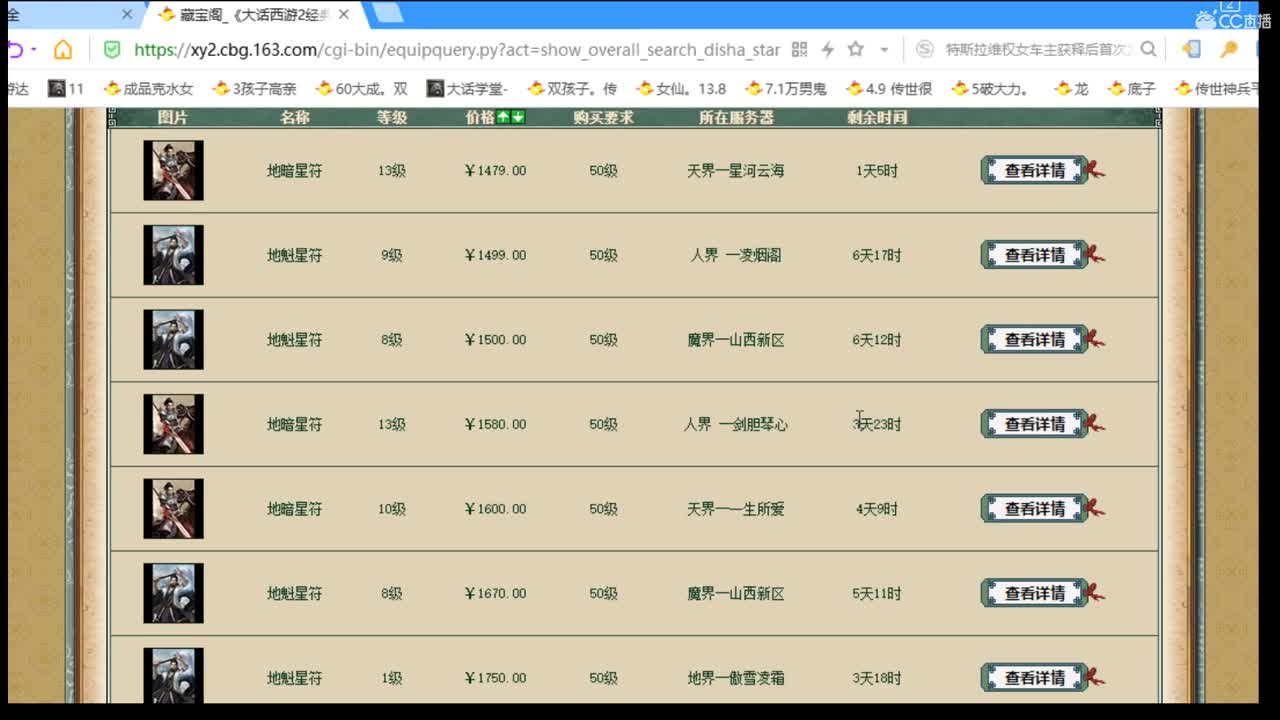This screenshot has height=720, width=1280.
Task: Expand the address bar dropdown arrow
Action: [x=884, y=50]
